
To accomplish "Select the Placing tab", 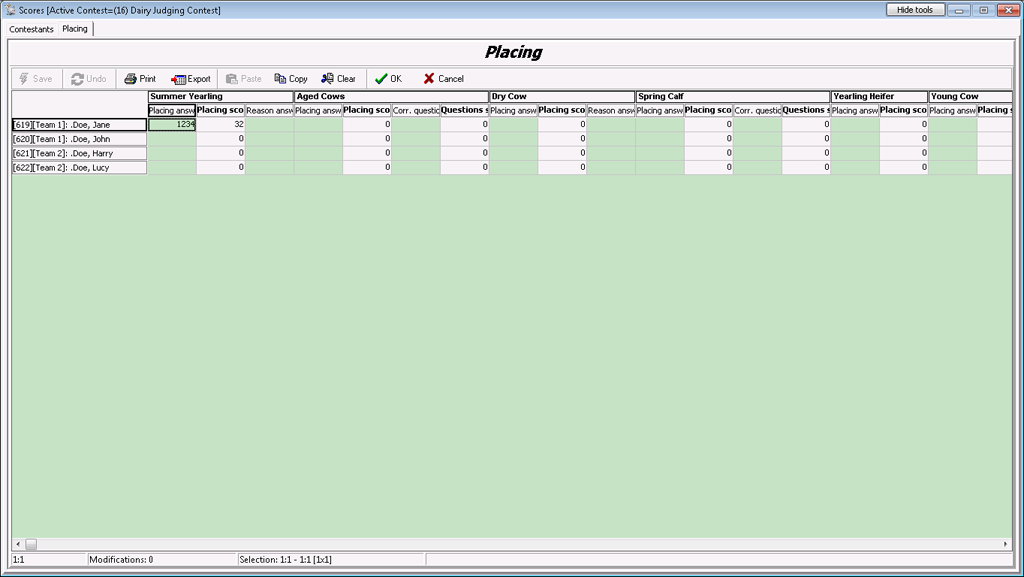I will click(x=75, y=29).
